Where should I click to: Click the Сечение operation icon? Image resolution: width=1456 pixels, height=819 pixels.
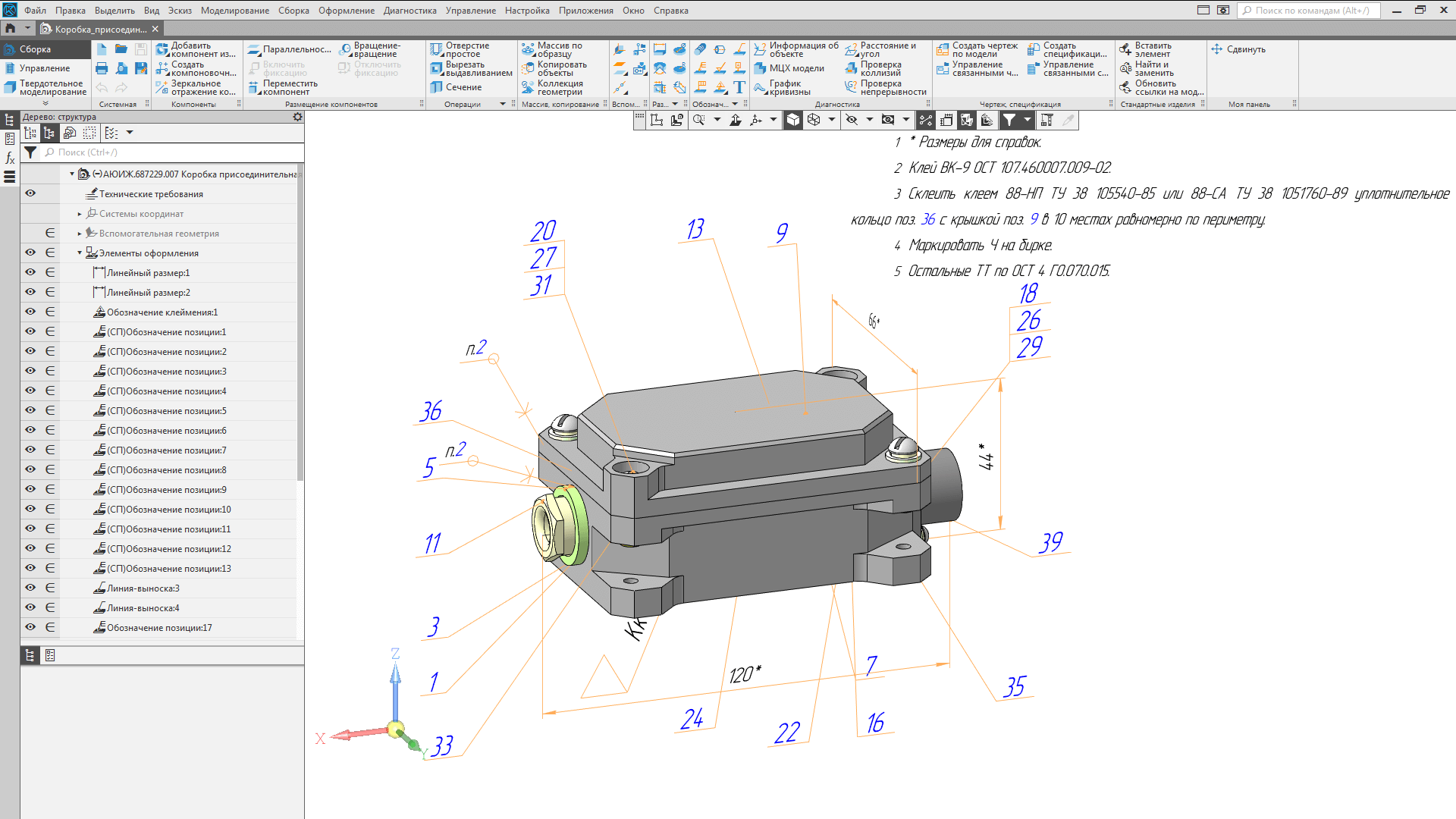click(x=437, y=87)
